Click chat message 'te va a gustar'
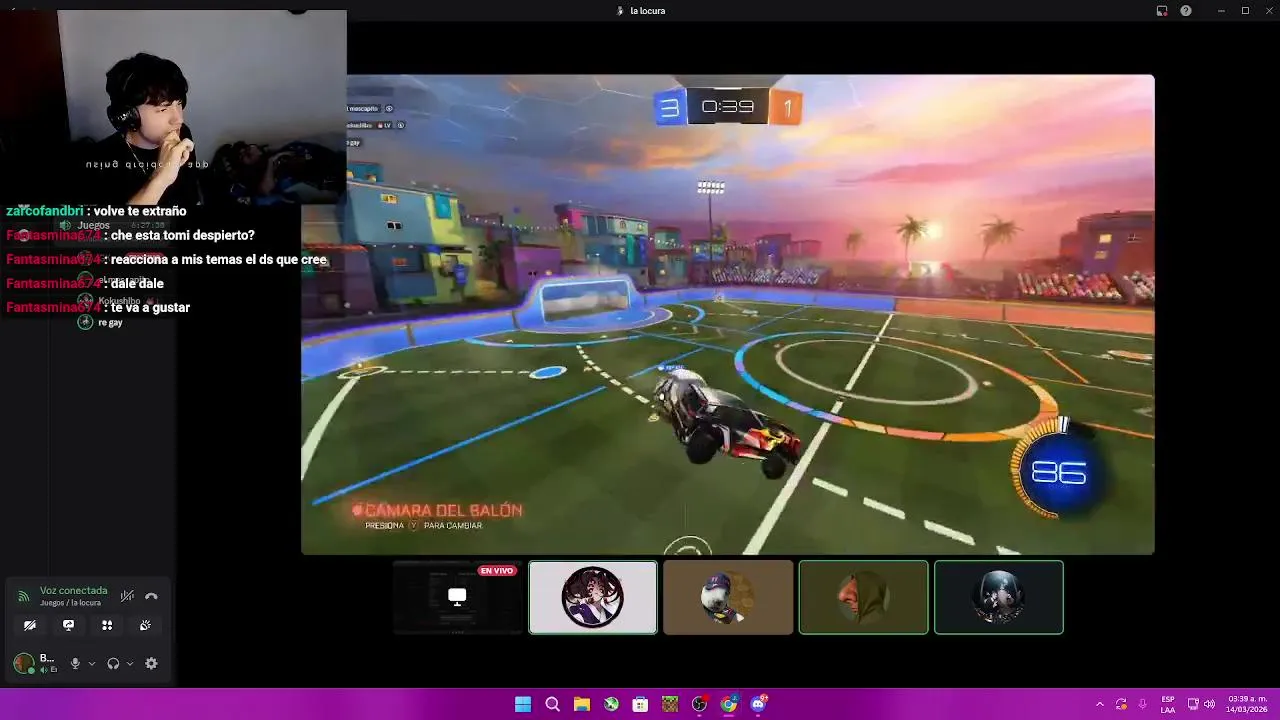1280x720 pixels. point(150,307)
